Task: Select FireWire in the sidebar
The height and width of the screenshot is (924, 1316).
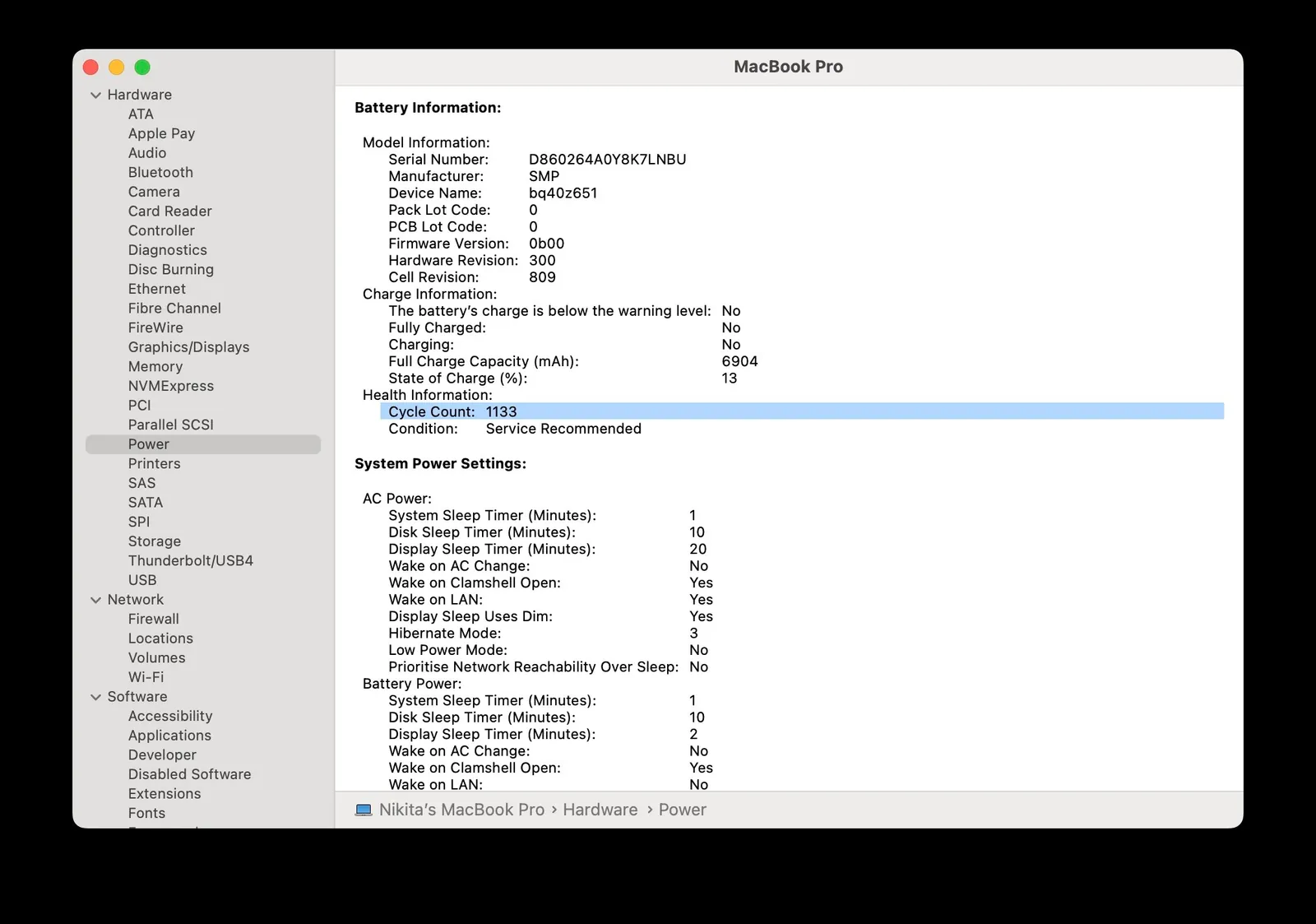Action: coord(155,328)
